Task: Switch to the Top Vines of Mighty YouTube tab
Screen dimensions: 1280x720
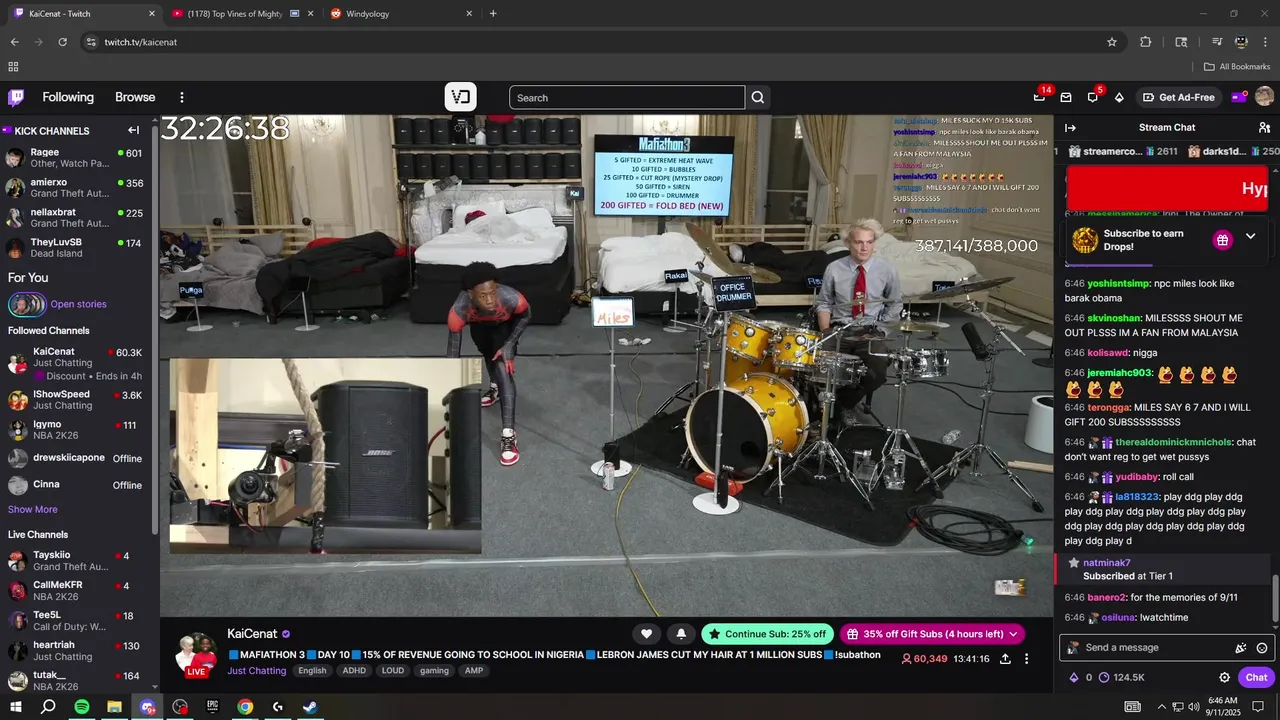Action: click(243, 14)
